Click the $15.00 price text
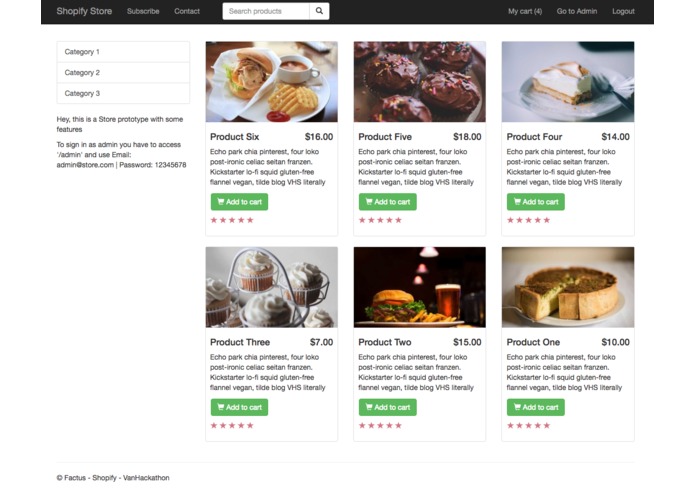The width and height of the screenshot is (695, 494). [467, 342]
